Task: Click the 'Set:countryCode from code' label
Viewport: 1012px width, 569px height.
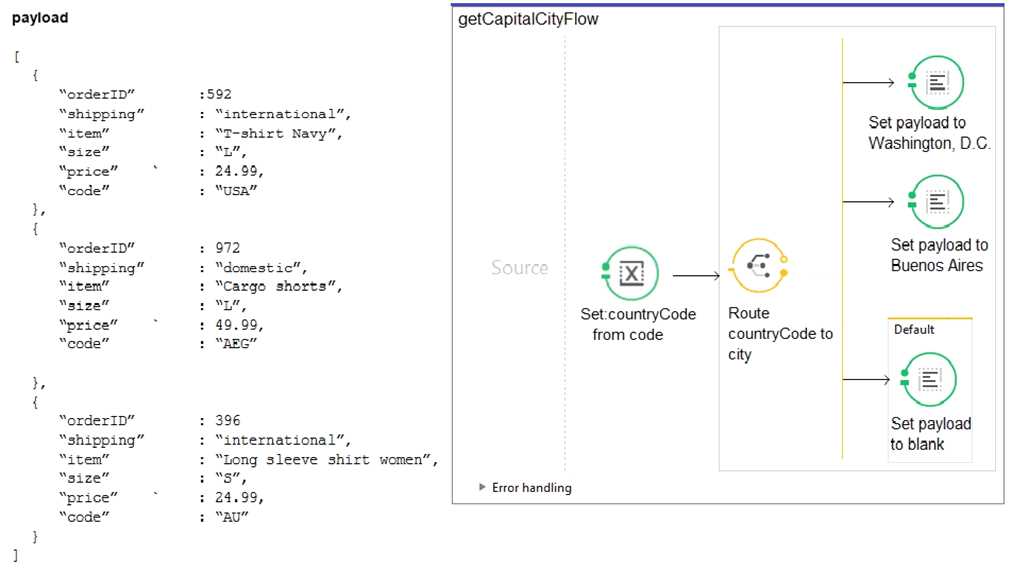Action: [637, 324]
